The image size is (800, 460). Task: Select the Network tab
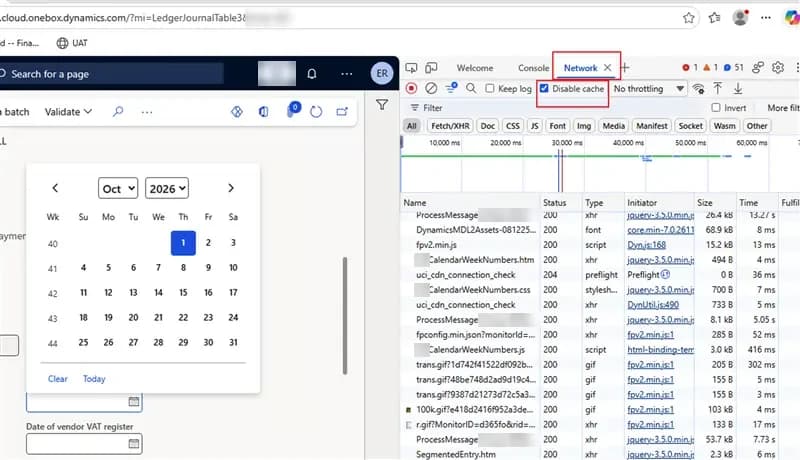580,68
